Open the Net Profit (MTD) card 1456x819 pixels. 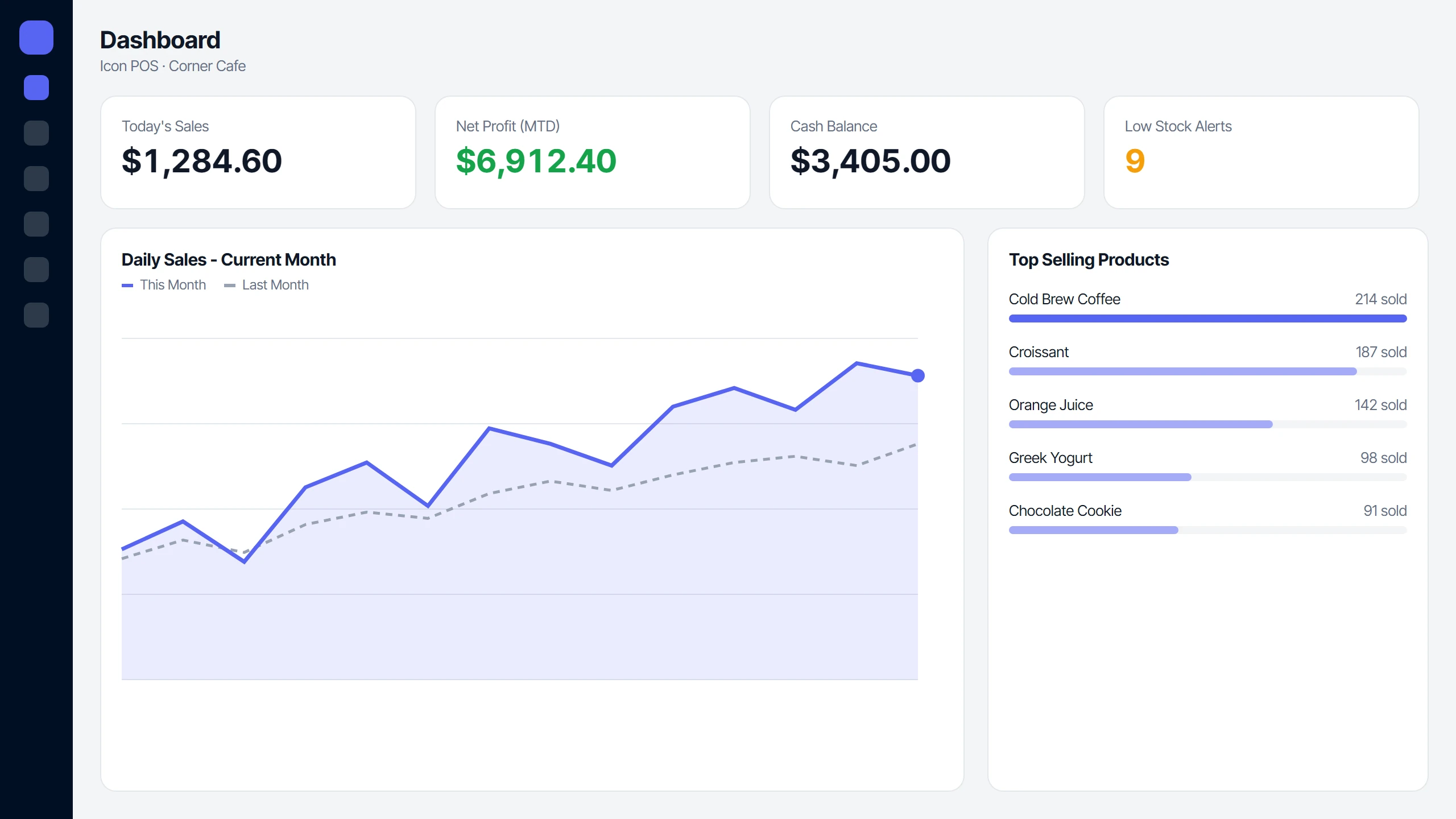pyautogui.click(x=593, y=152)
